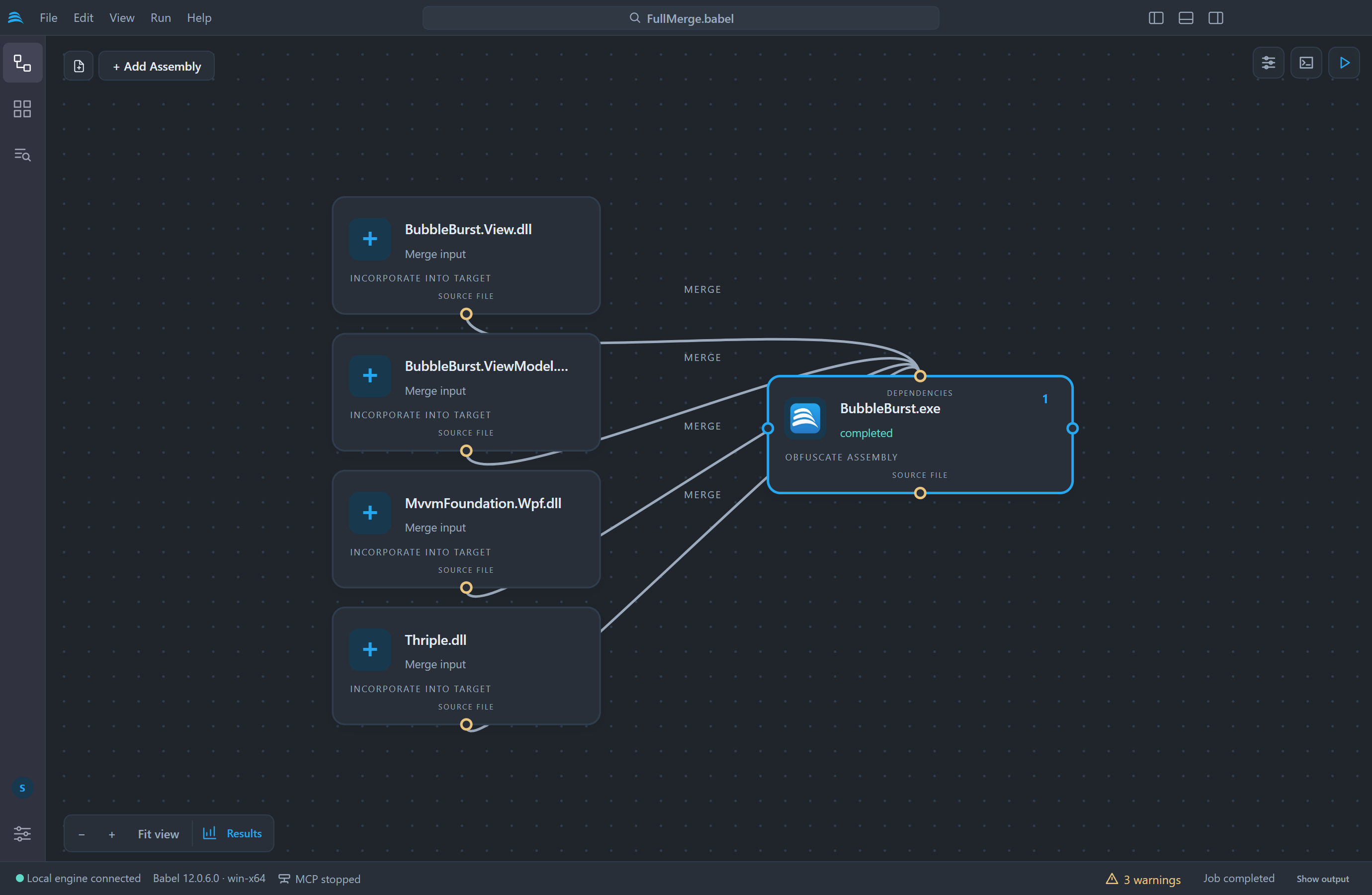Open the graph view in sidebar

tap(22, 63)
